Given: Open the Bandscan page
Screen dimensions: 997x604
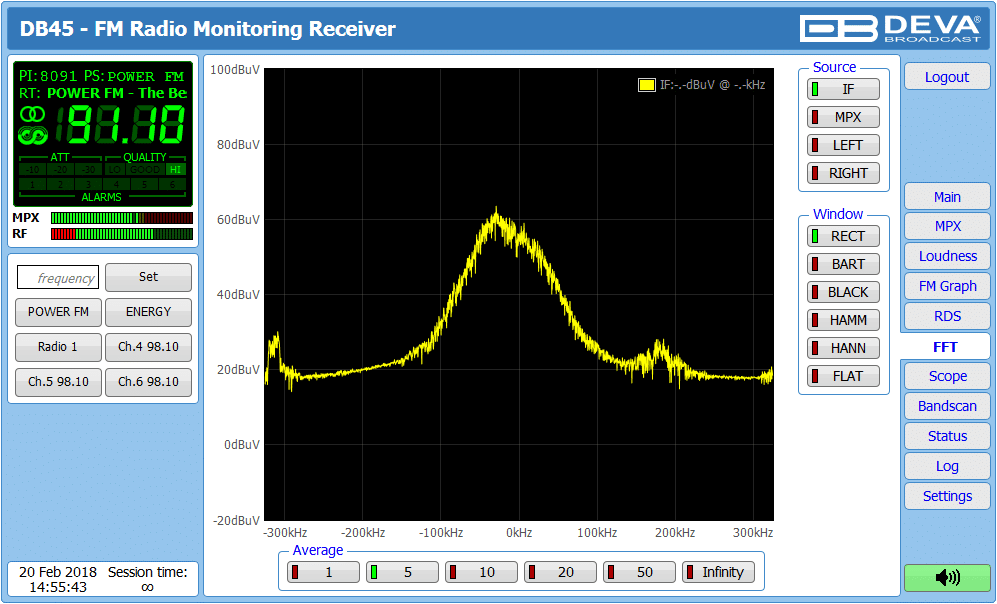Looking at the screenshot, I should point(947,406).
